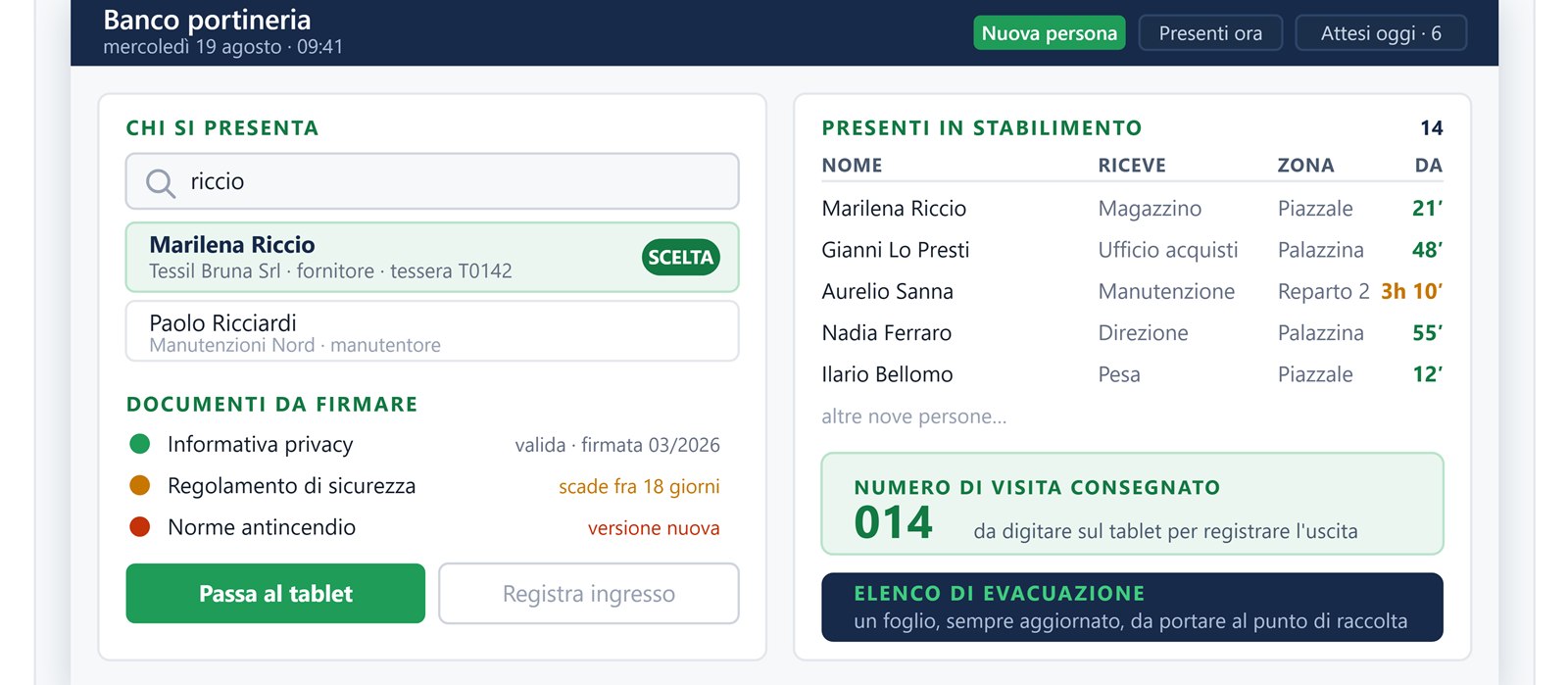Image resolution: width=1568 pixels, height=685 pixels.
Task: Click Marilena Riccio in the presenti table
Action: (x=894, y=209)
